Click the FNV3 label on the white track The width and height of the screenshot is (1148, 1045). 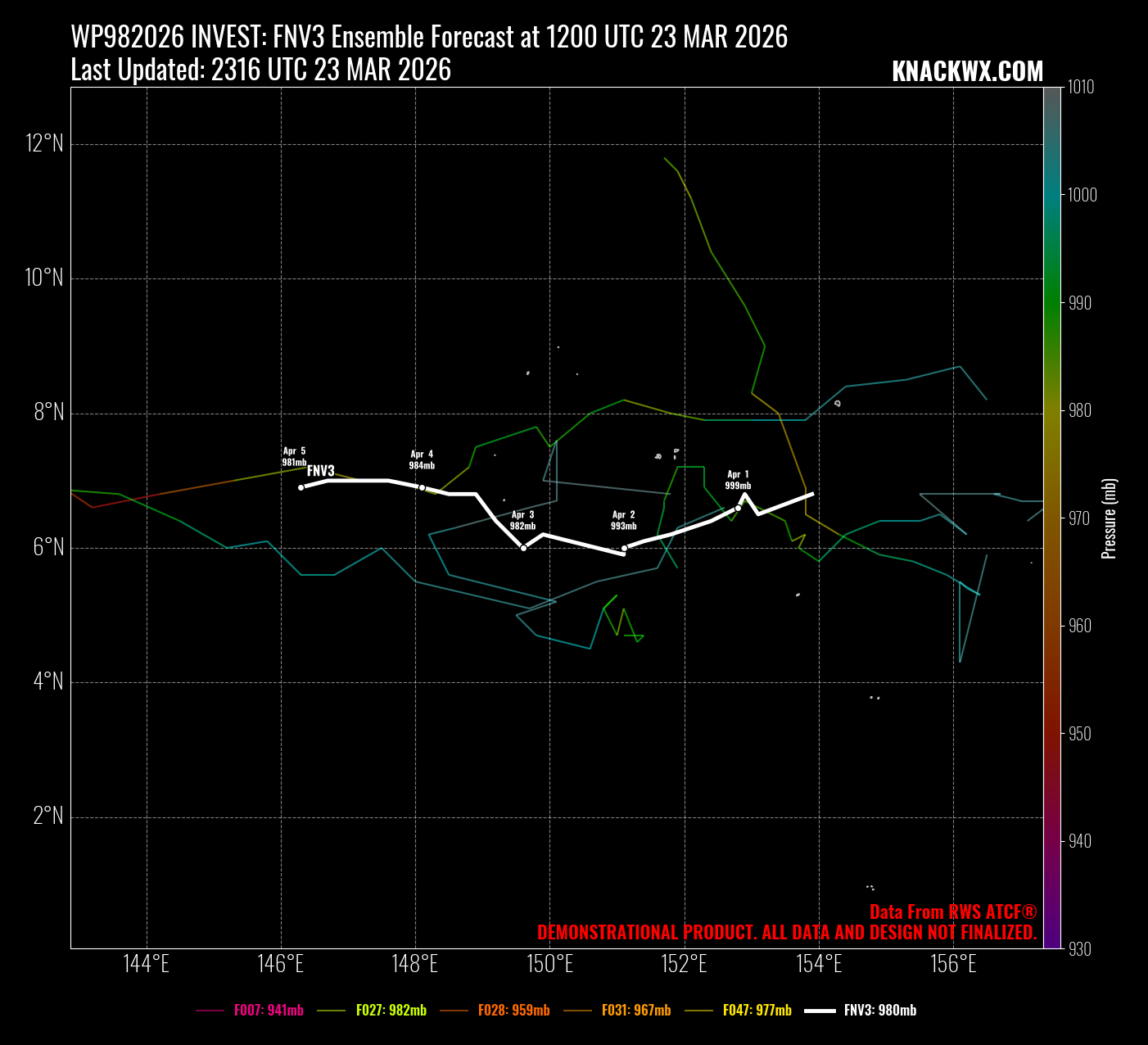point(321,471)
